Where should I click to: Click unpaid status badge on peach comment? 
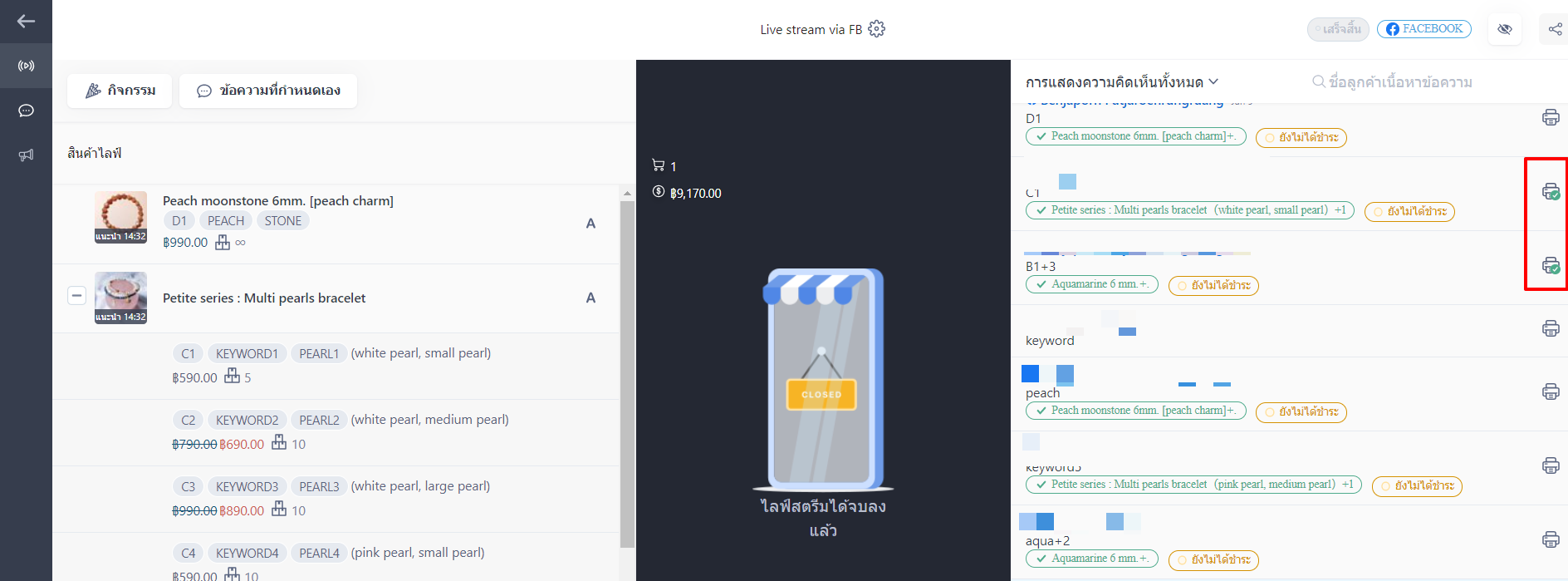coord(1301,412)
